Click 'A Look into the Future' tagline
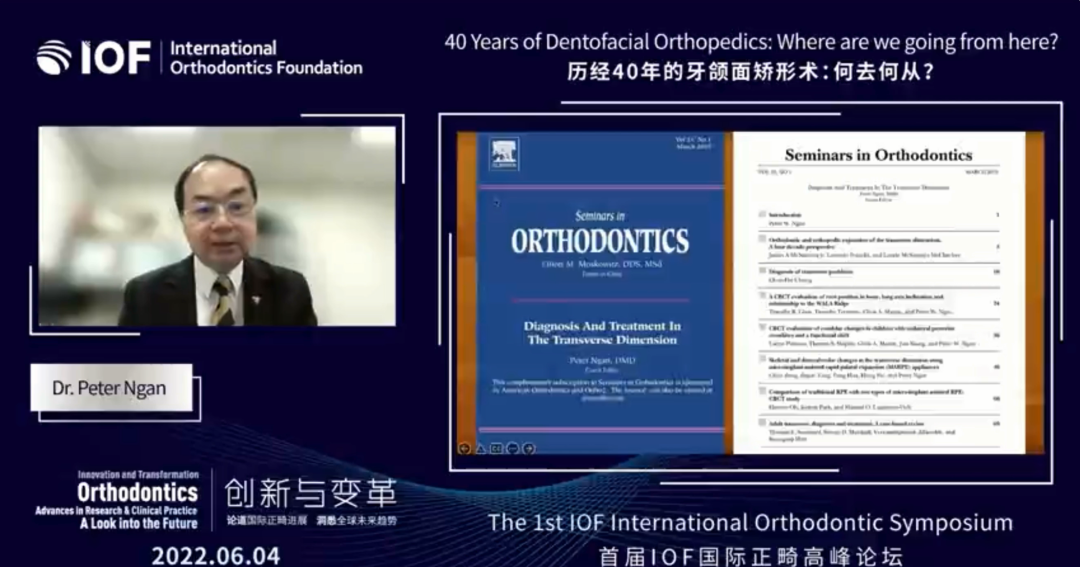 click(x=138, y=524)
